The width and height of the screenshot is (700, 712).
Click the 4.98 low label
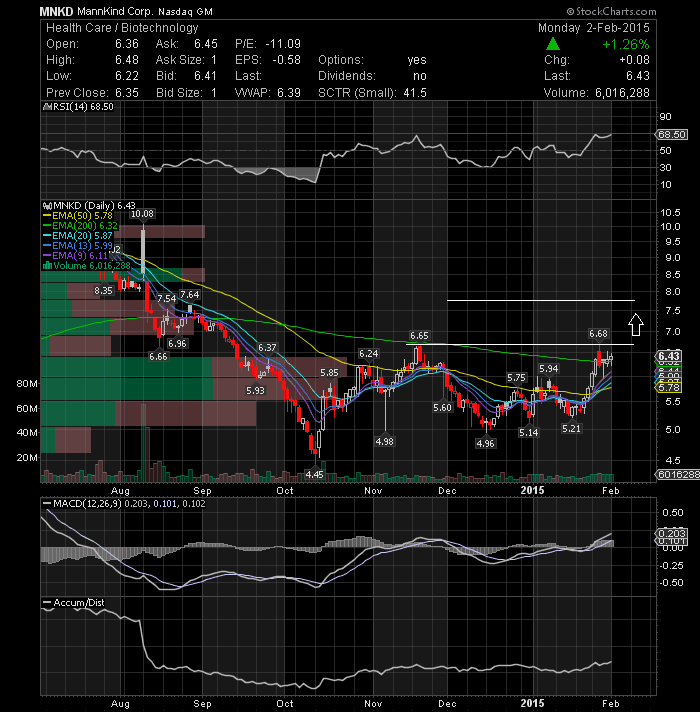385,441
